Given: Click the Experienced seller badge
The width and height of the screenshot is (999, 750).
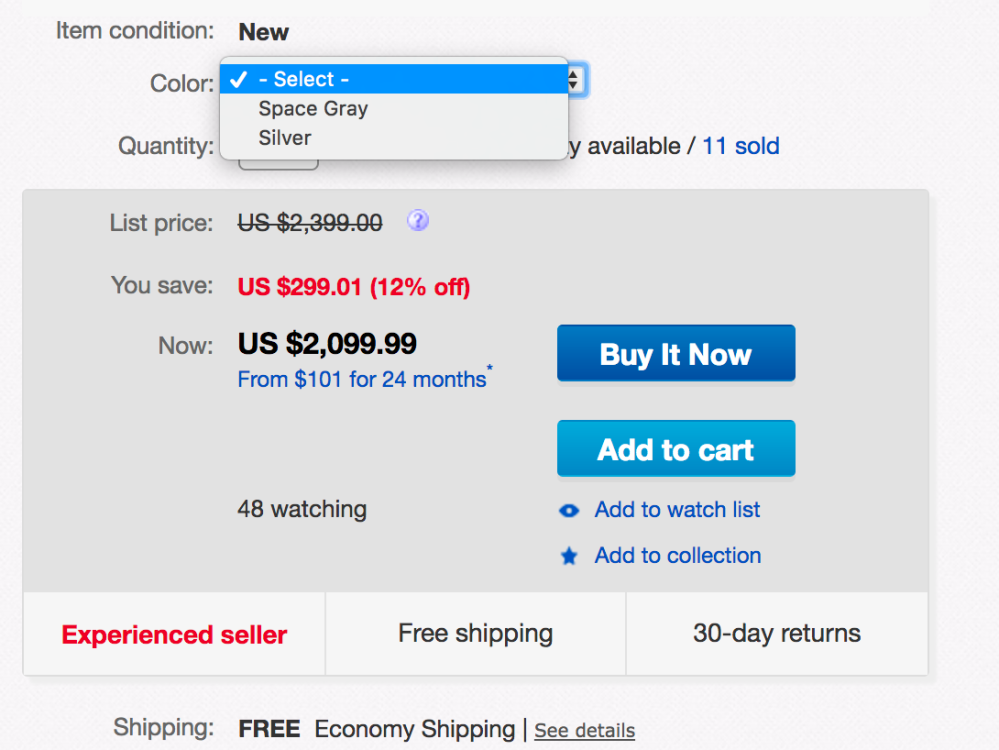Looking at the screenshot, I should [174, 634].
